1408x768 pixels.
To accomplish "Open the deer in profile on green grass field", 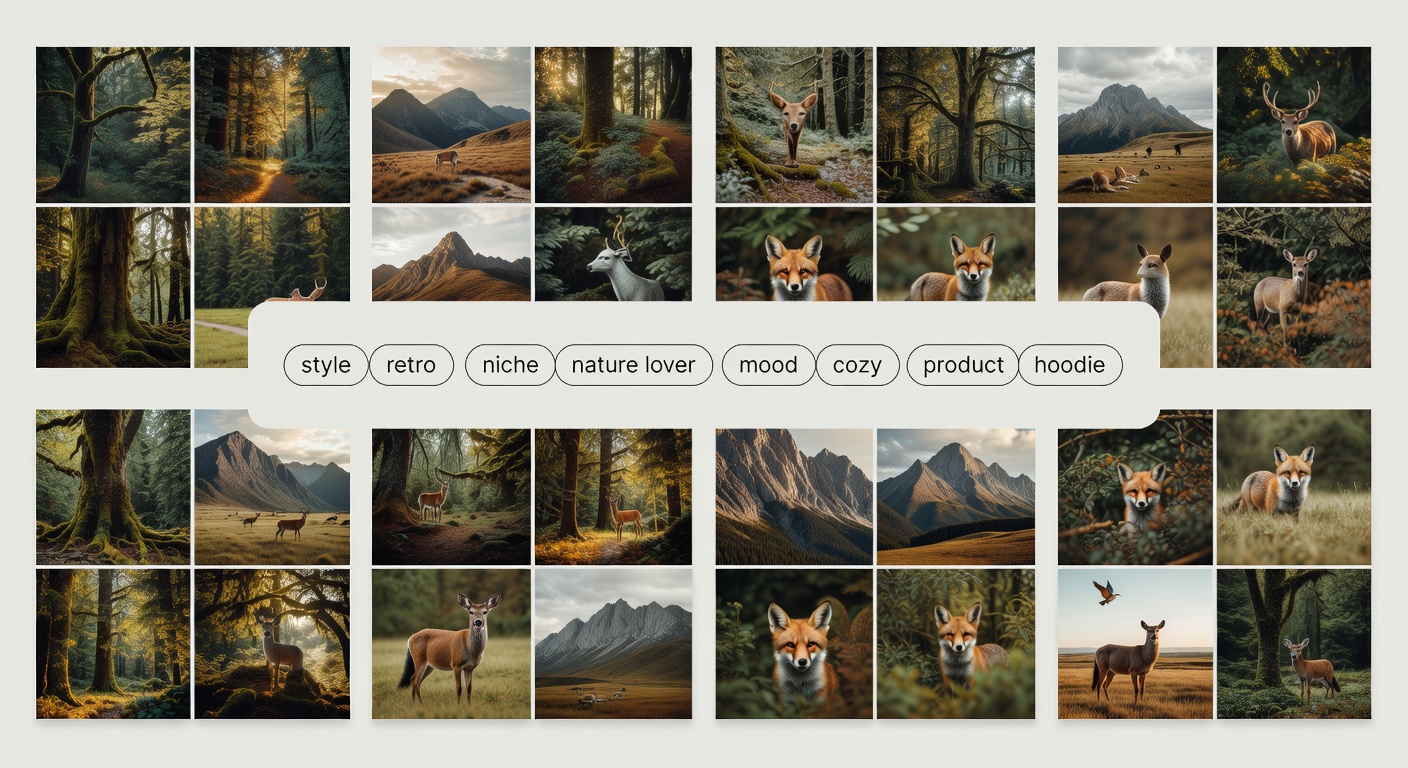I will click(451, 644).
